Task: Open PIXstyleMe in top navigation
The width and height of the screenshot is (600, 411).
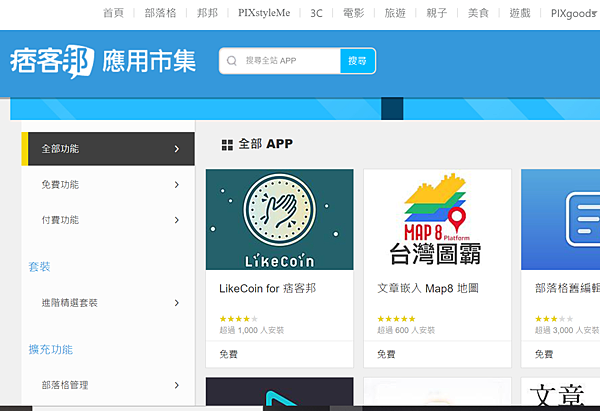Action: pyautogui.click(x=264, y=13)
